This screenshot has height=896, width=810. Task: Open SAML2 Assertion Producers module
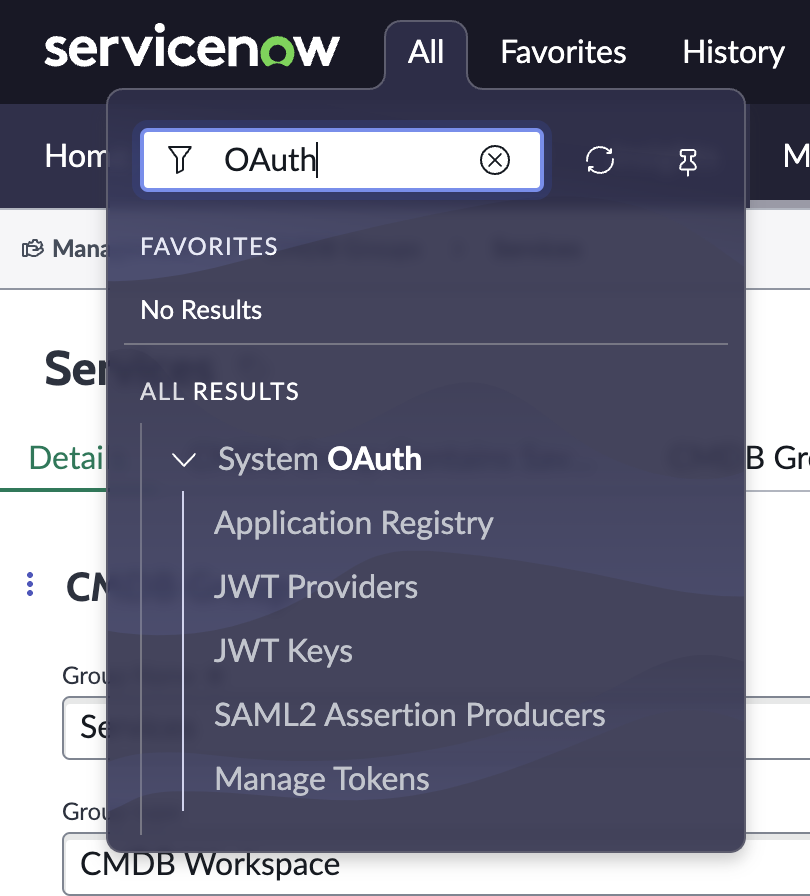(410, 715)
